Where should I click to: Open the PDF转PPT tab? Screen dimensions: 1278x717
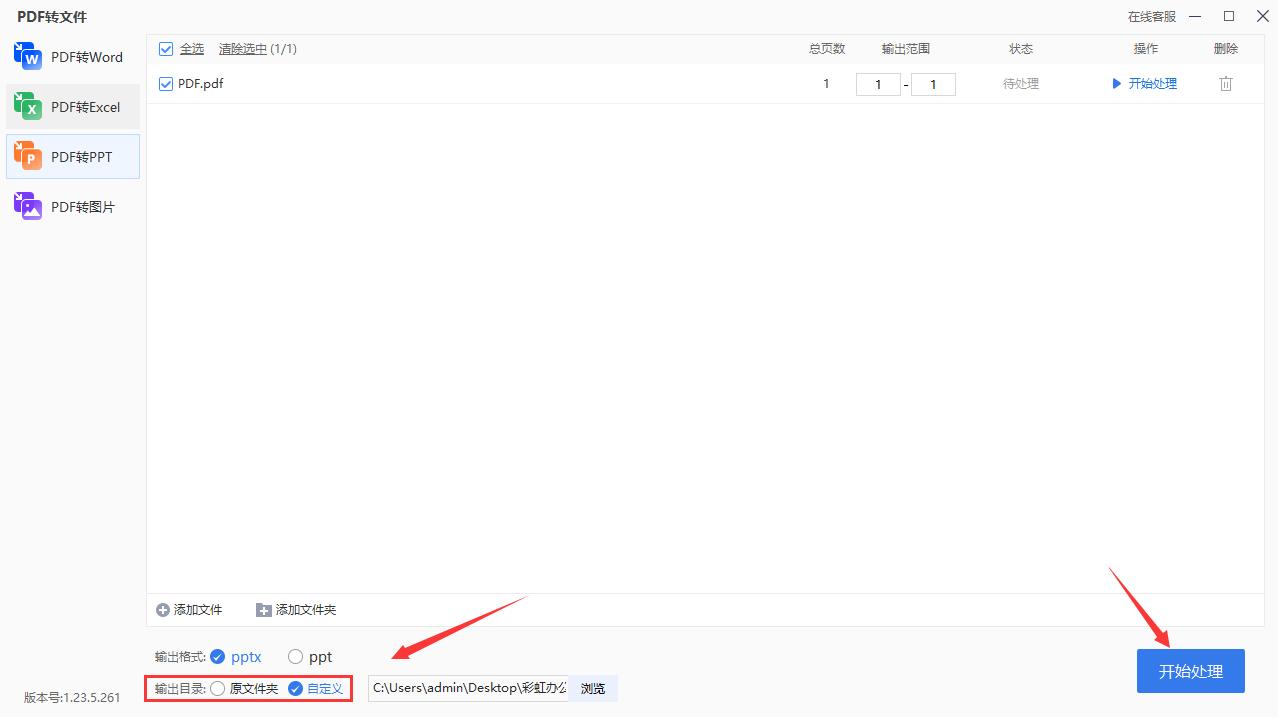click(x=73, y=157)
